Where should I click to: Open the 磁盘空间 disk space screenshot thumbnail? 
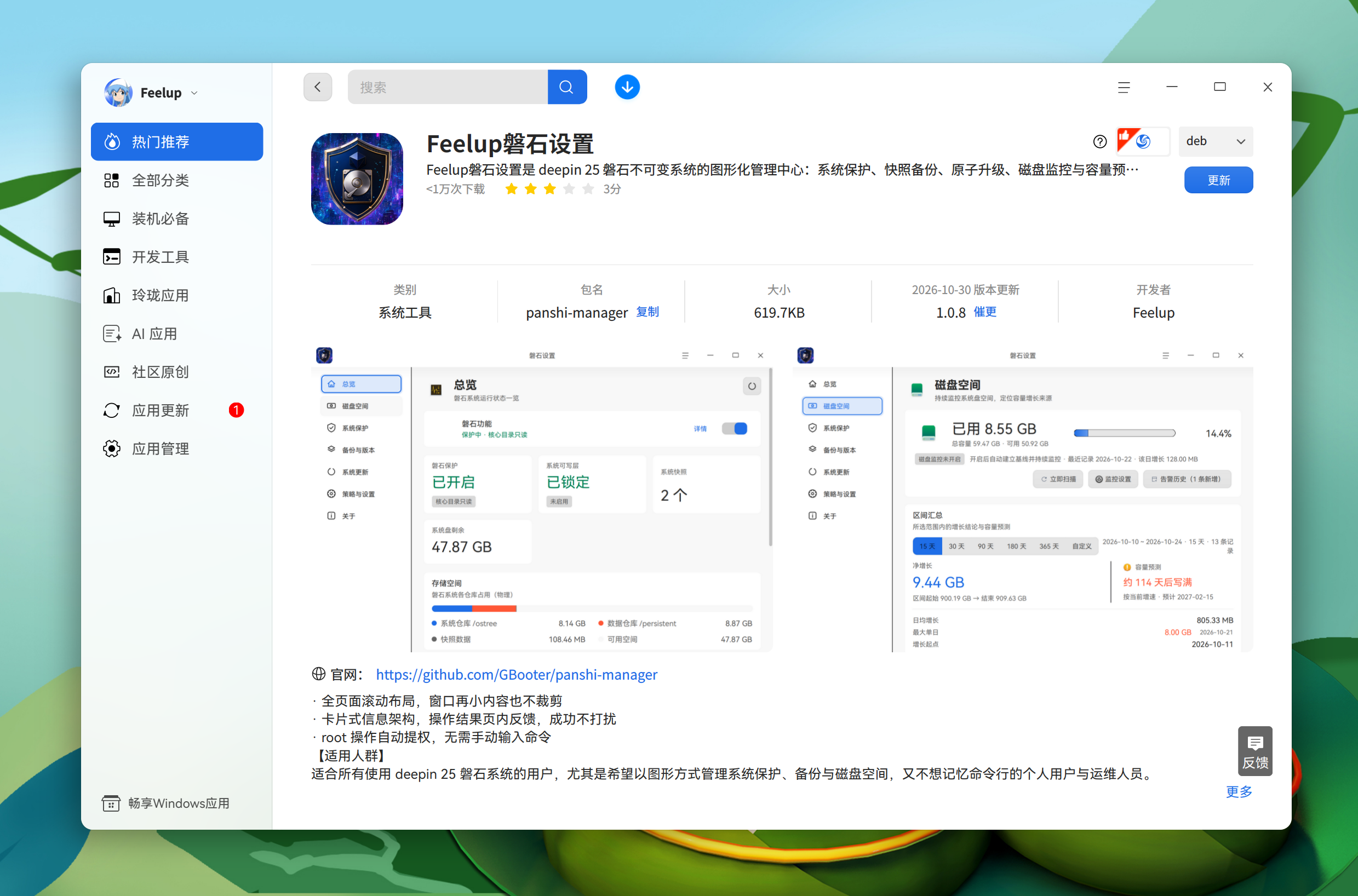[x=1023, y=499]
